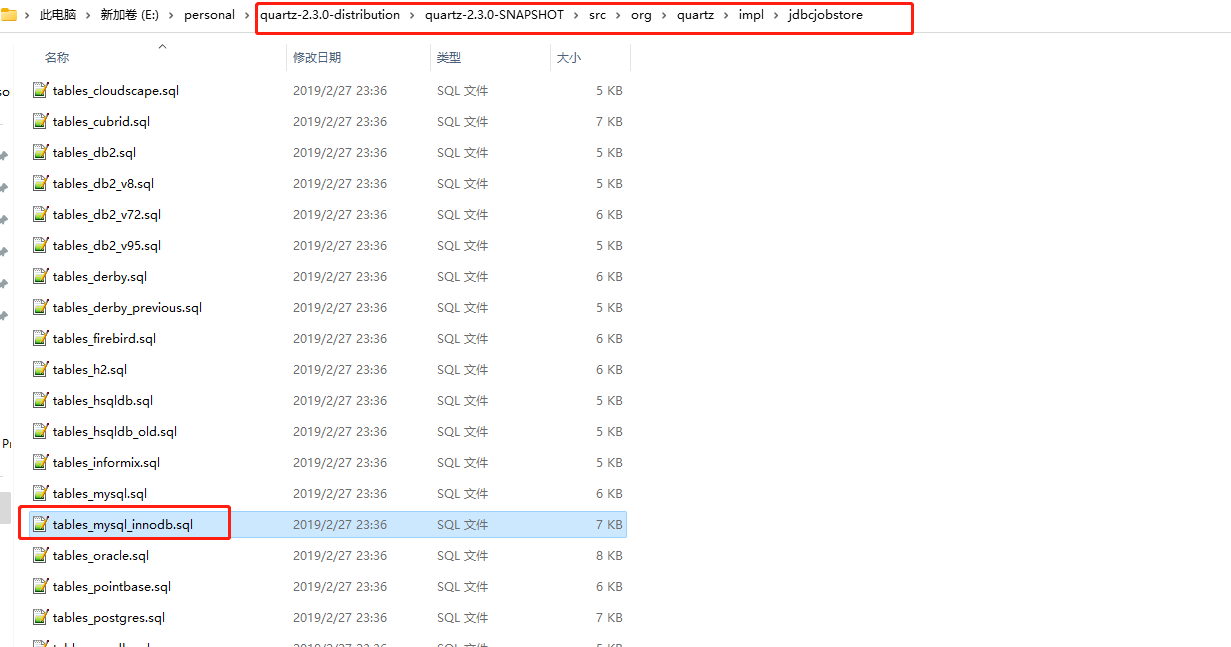Click the tables_db2_v8.sql file icon
1231x647 pixels.
(40, 183)
